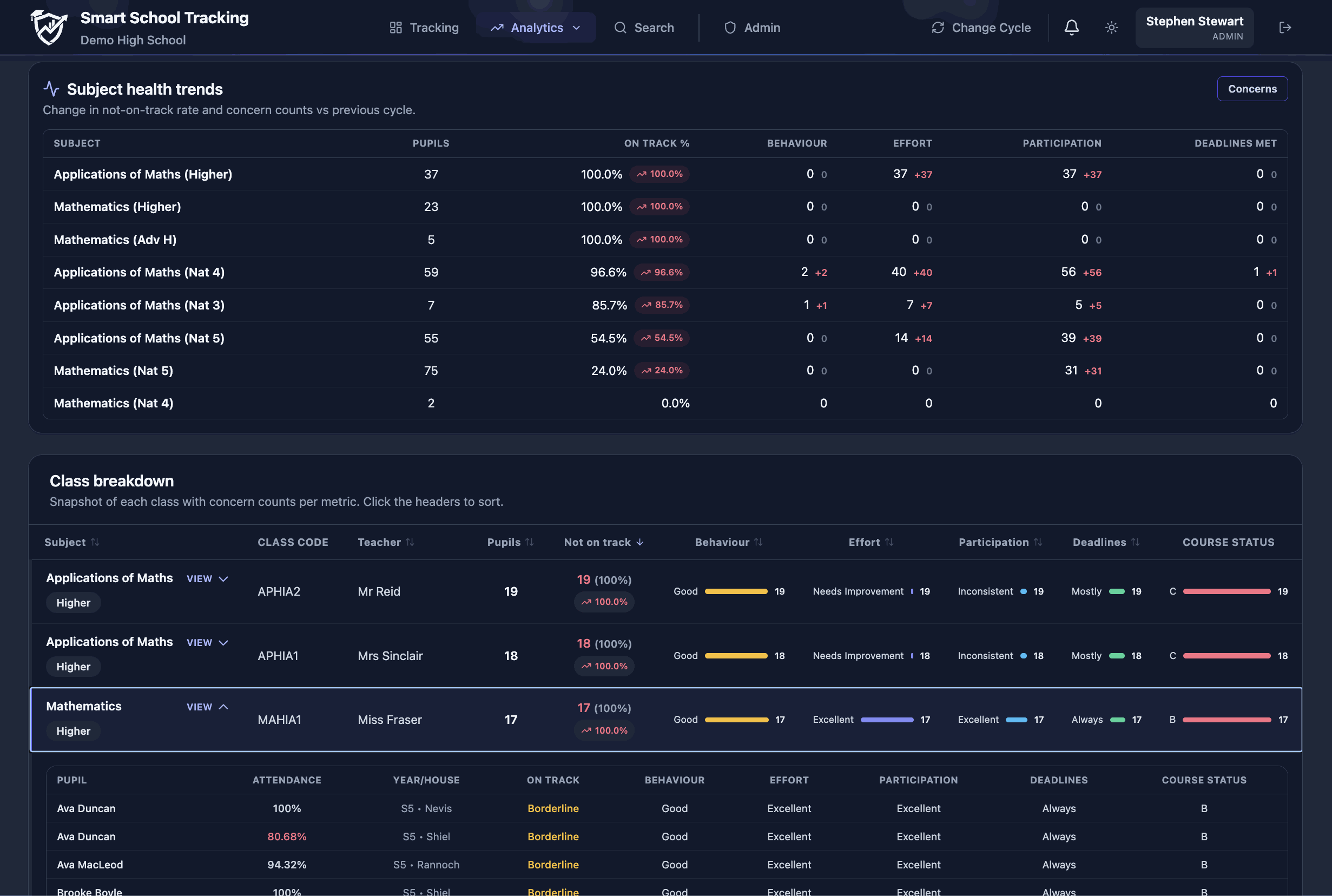Click the CLASS CODE column header
Image resolution: width=1332 pixels, height=896 pixels.
[293, 542]
